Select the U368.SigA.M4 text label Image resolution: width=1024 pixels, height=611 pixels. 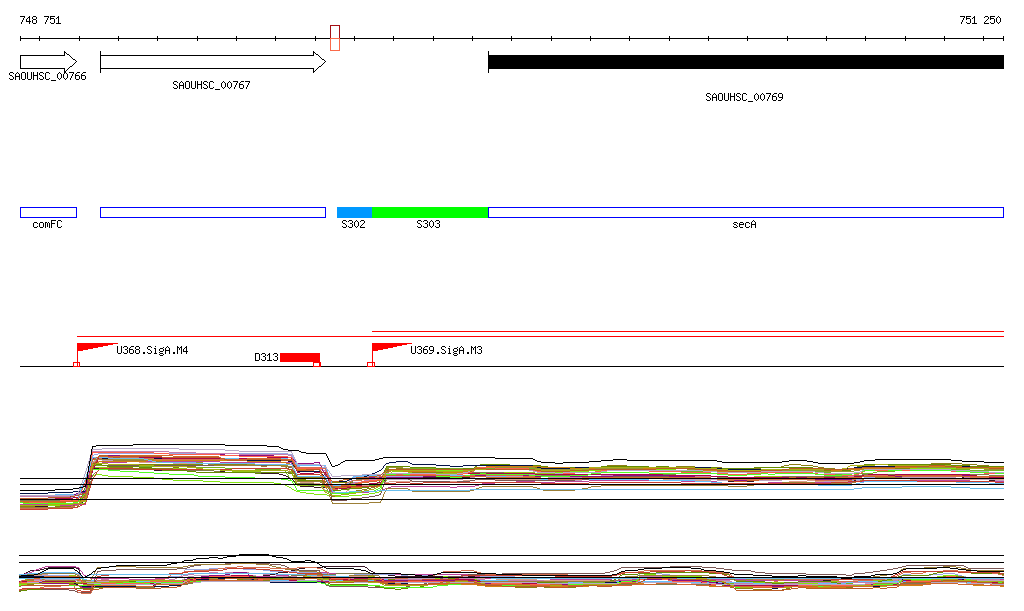[x=153, y=351]
